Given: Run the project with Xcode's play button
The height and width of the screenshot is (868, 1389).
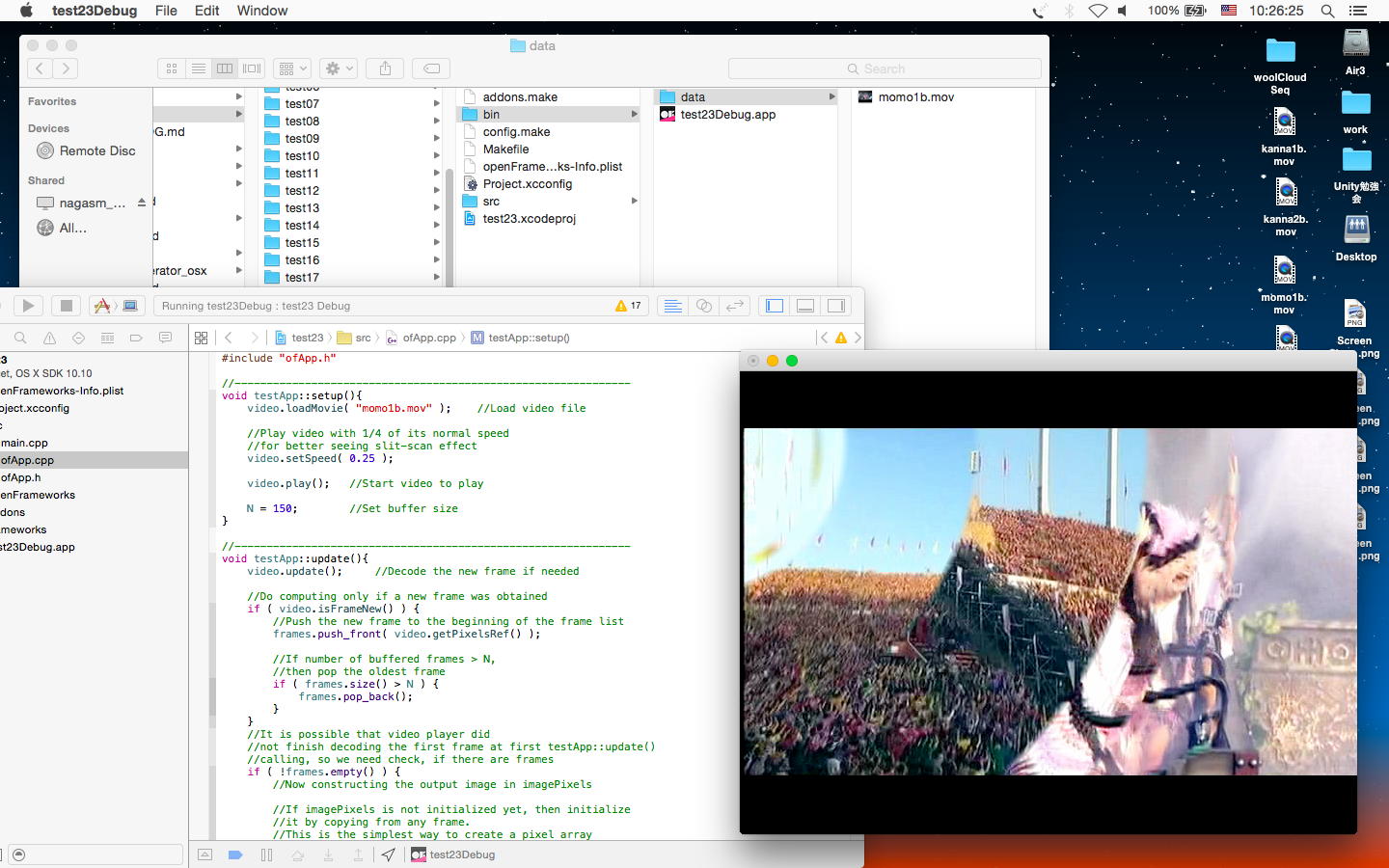Looking at the screenshot, I should pos(28,306).
